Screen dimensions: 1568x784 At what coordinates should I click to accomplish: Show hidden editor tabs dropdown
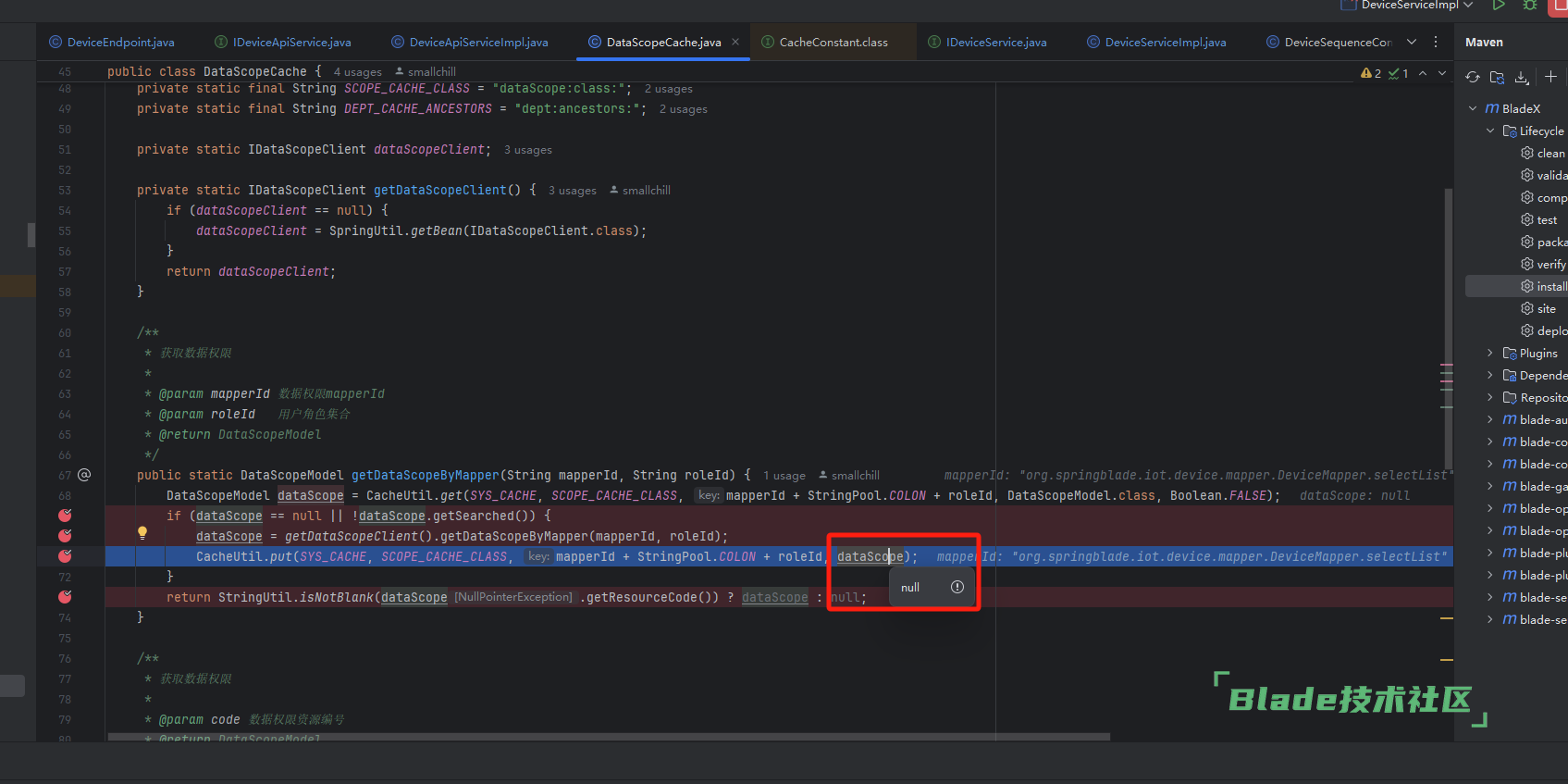pyautogui.click(x=1412, y=42)
